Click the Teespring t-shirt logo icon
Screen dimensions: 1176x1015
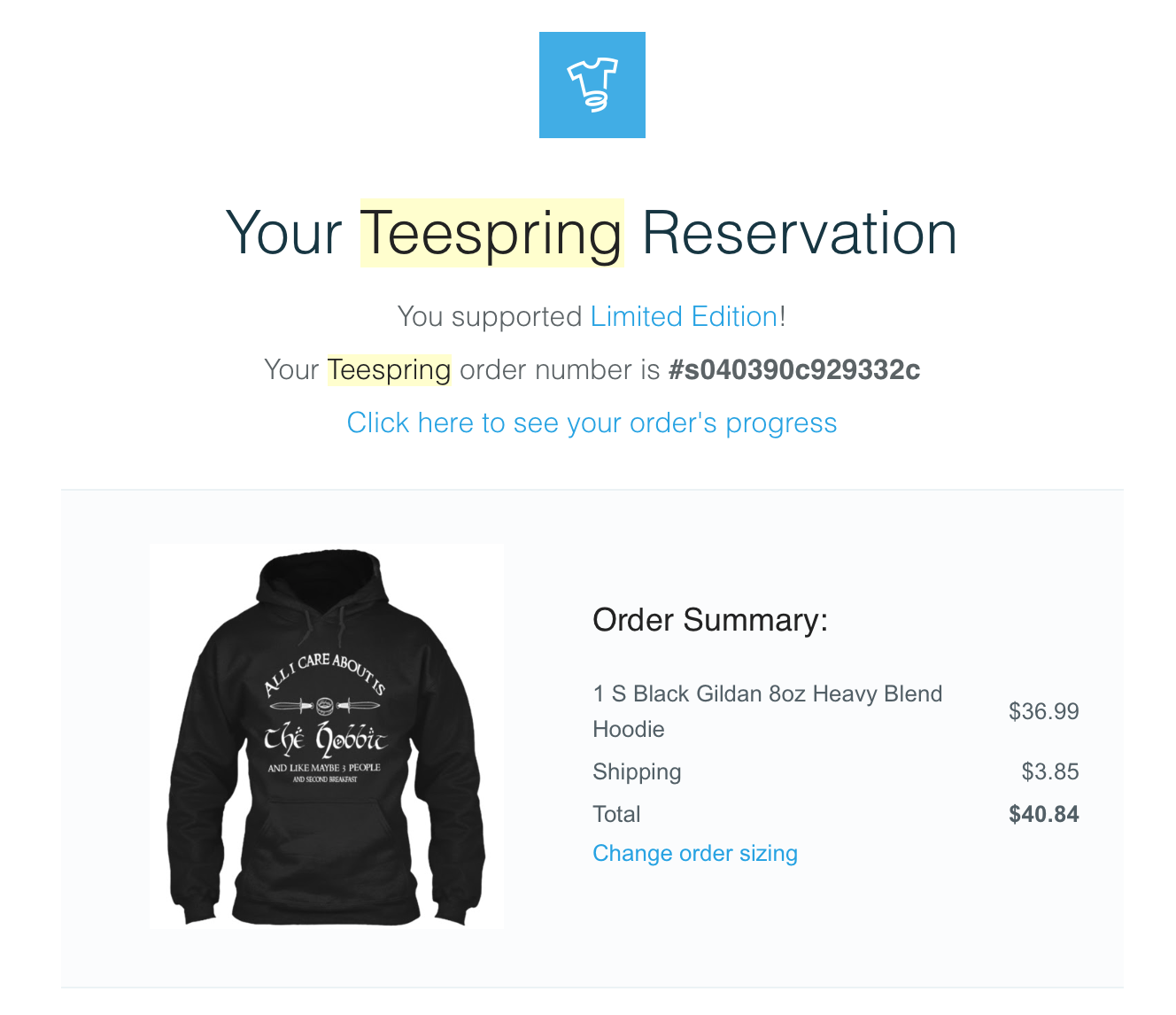point(592,84)
